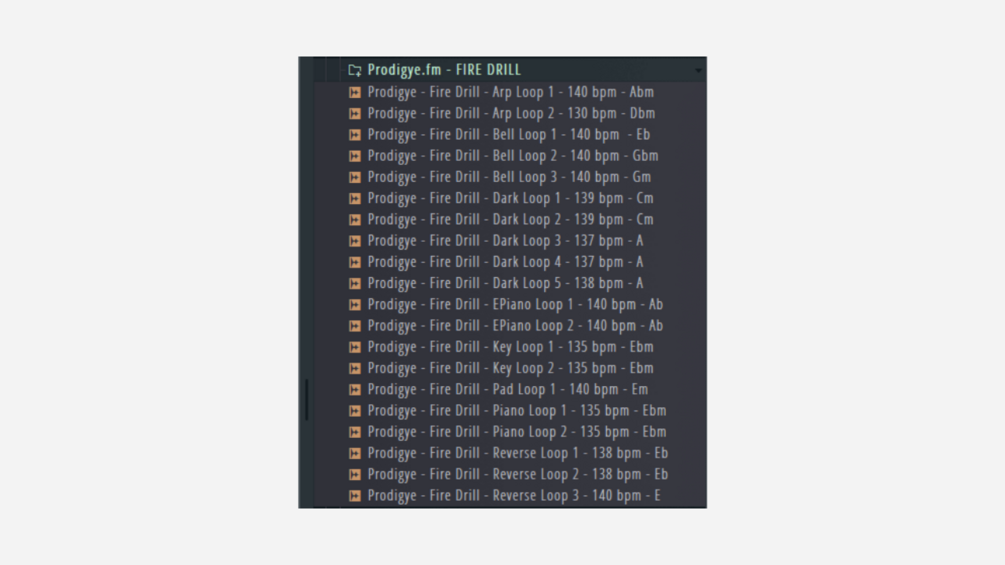Click the audio icon beside Piano Loop 1
This screenshot has height=565, width=1005.
[x=354, y=411]
